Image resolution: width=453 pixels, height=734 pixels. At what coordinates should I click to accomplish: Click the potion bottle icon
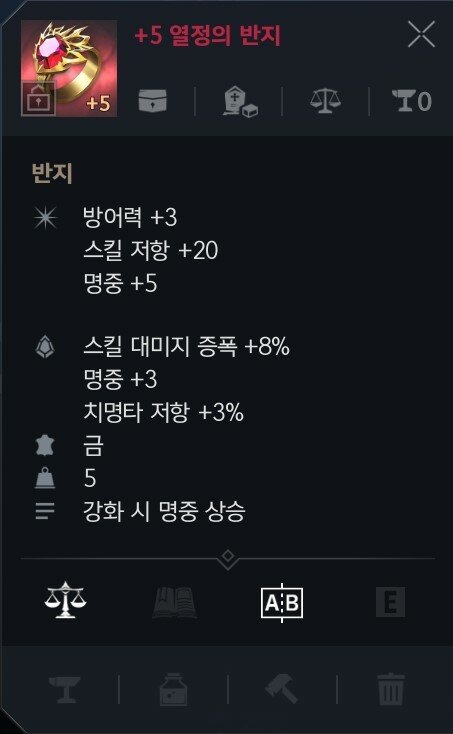click(174, 689)
